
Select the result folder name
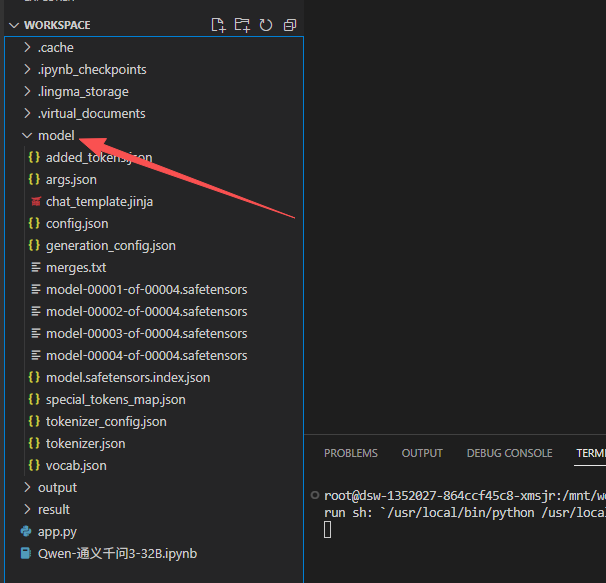click(54, 510)
